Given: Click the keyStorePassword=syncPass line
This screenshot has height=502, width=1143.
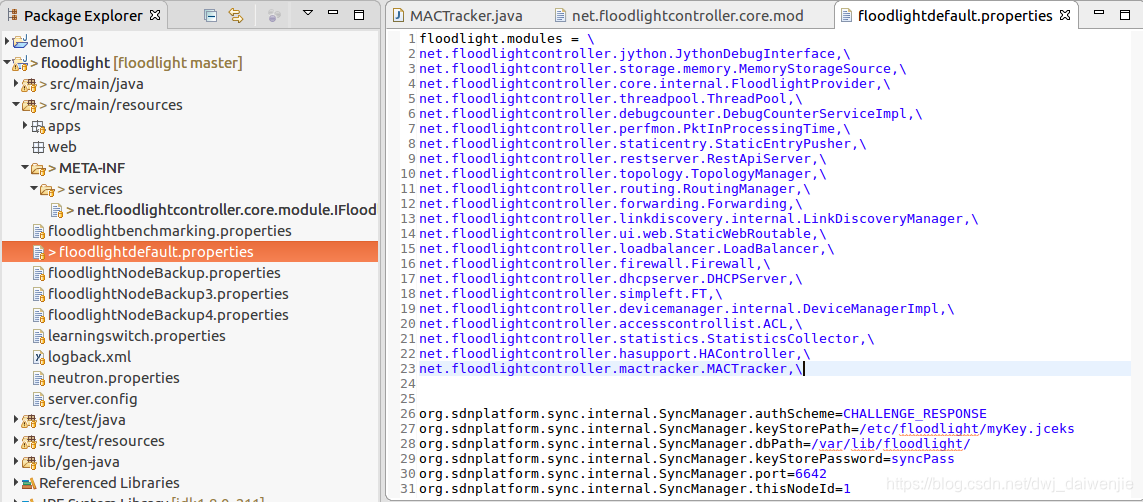Looking at the screenshot, I should (687, 458).
